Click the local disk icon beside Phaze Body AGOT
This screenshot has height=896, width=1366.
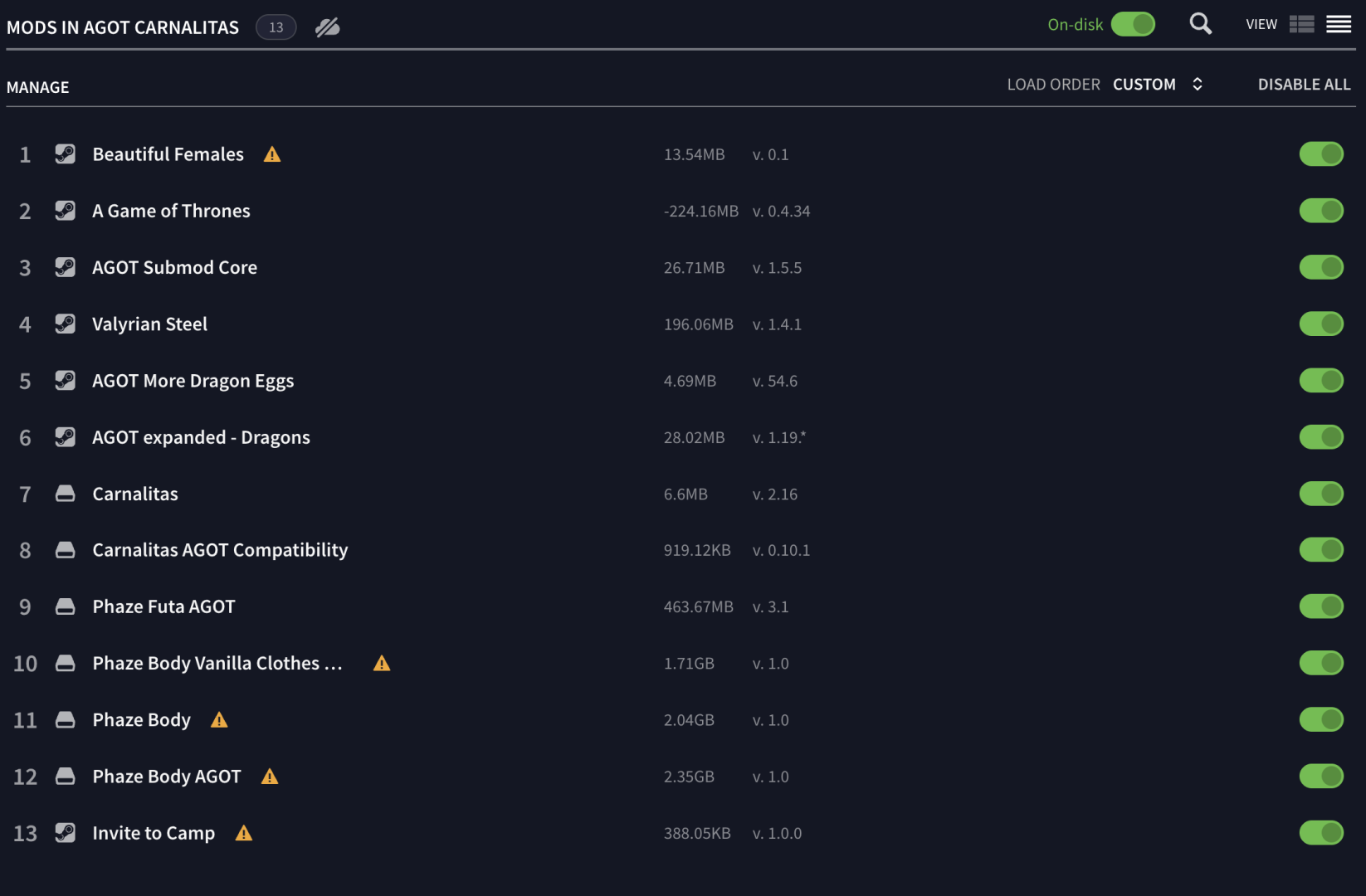[x=65, y=777]
